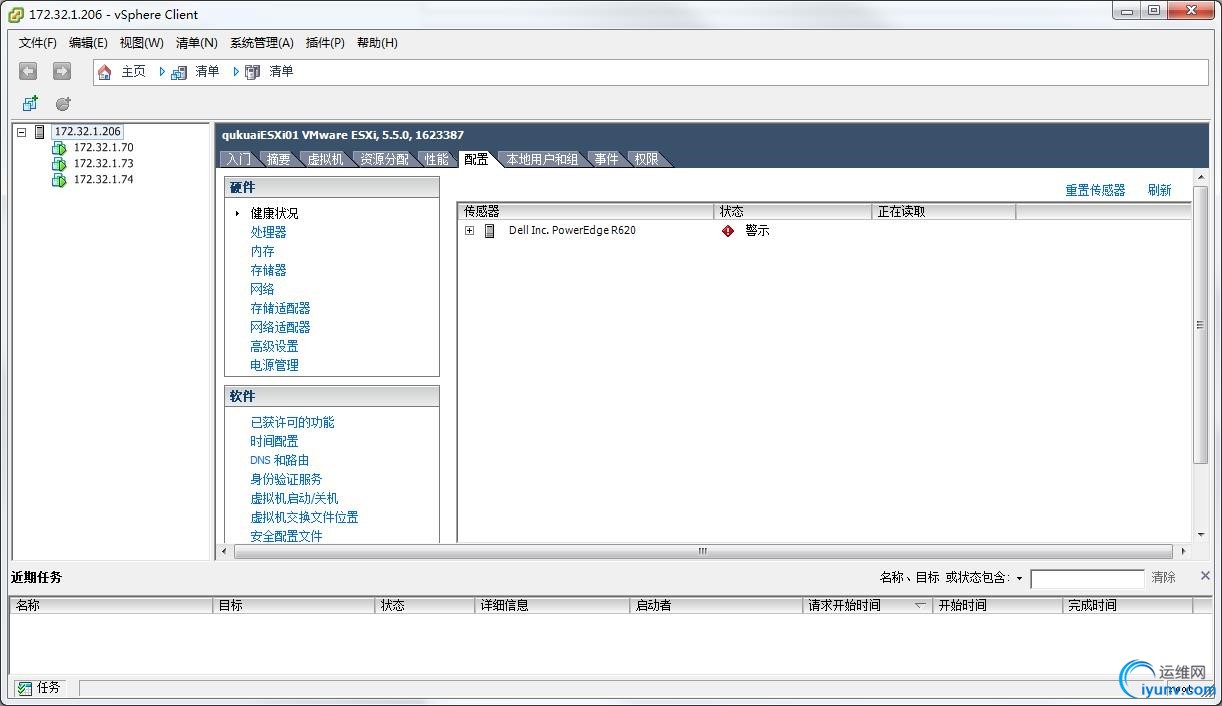Click the back navigation arrow
Screen dimensions: 1222x706
click(x=28, y=71)
